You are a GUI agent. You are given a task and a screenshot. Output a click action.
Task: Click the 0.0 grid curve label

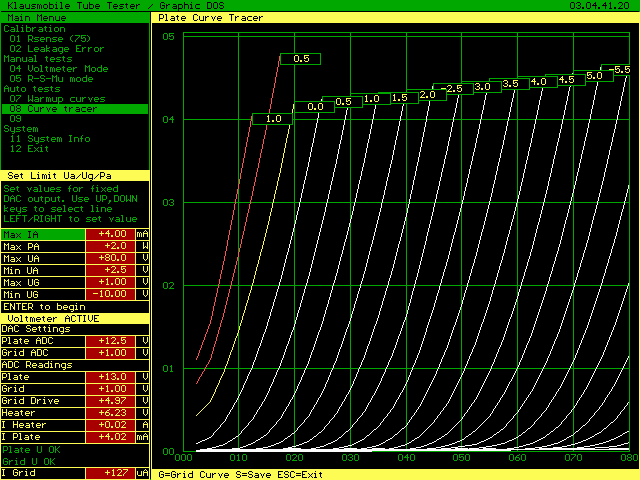pos(315,107)
